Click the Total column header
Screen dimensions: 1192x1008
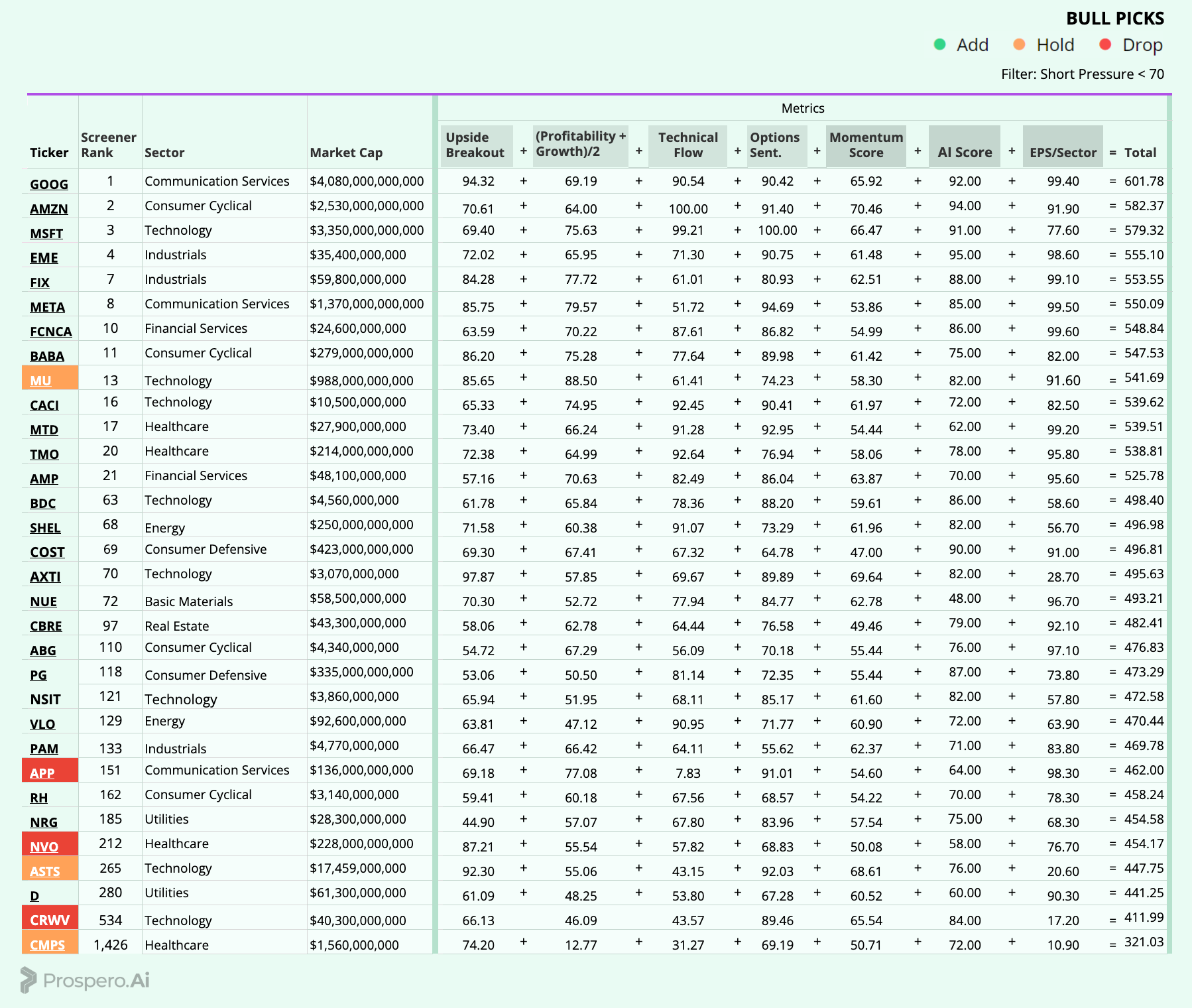click(1140, 153)
